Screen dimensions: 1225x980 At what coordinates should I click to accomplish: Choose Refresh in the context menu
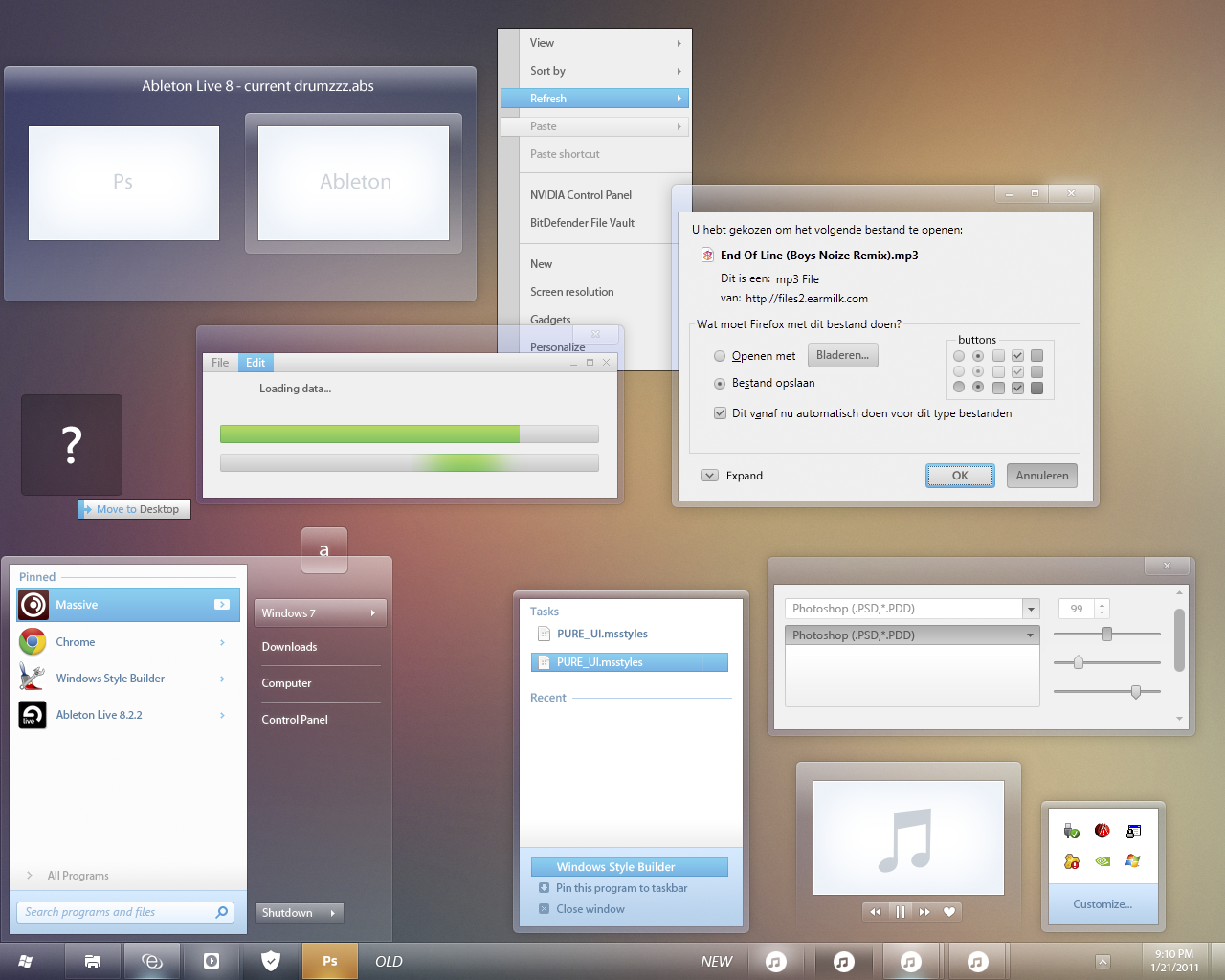point(594,99)
